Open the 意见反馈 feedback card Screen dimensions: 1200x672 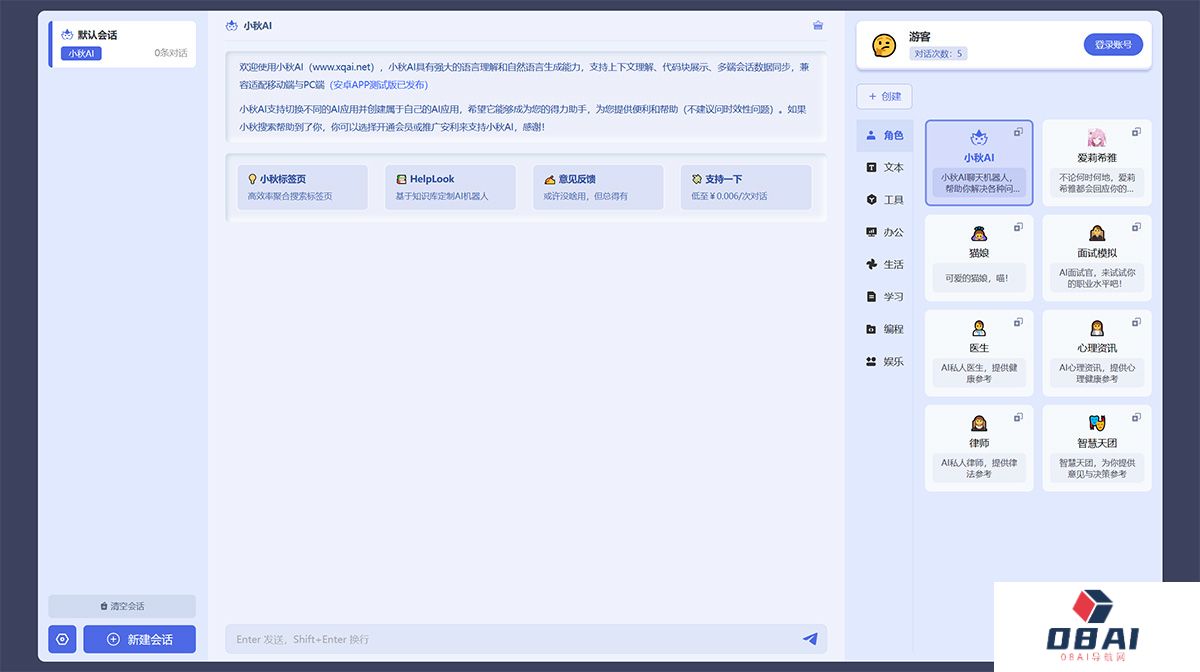tap(598, 187)
